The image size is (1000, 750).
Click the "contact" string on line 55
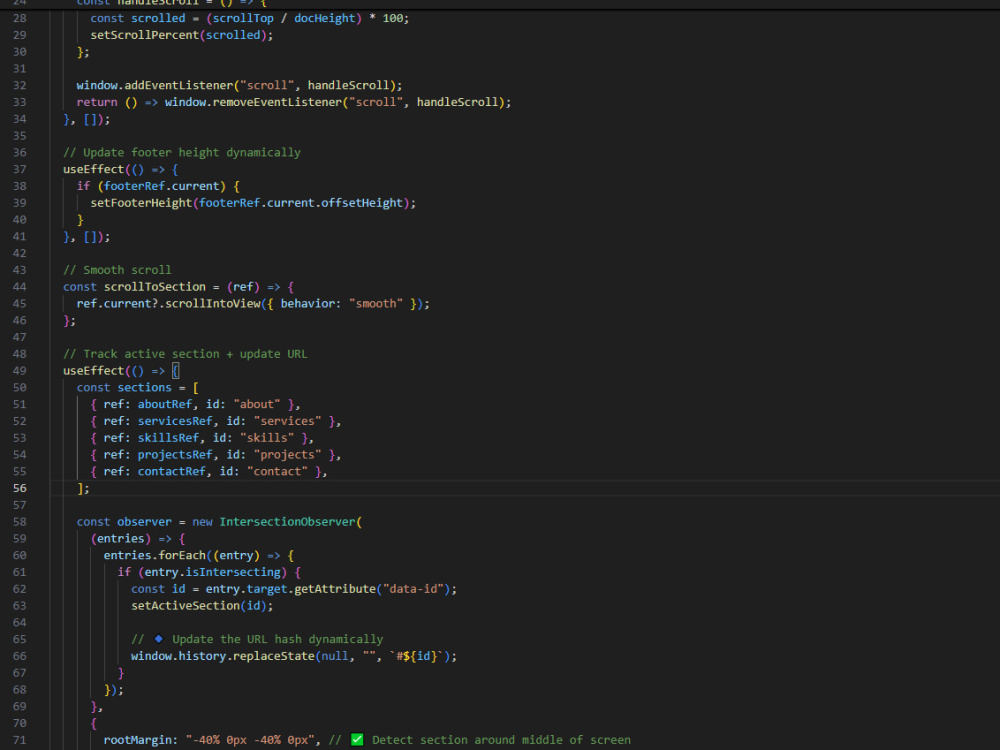click(277, 471)
